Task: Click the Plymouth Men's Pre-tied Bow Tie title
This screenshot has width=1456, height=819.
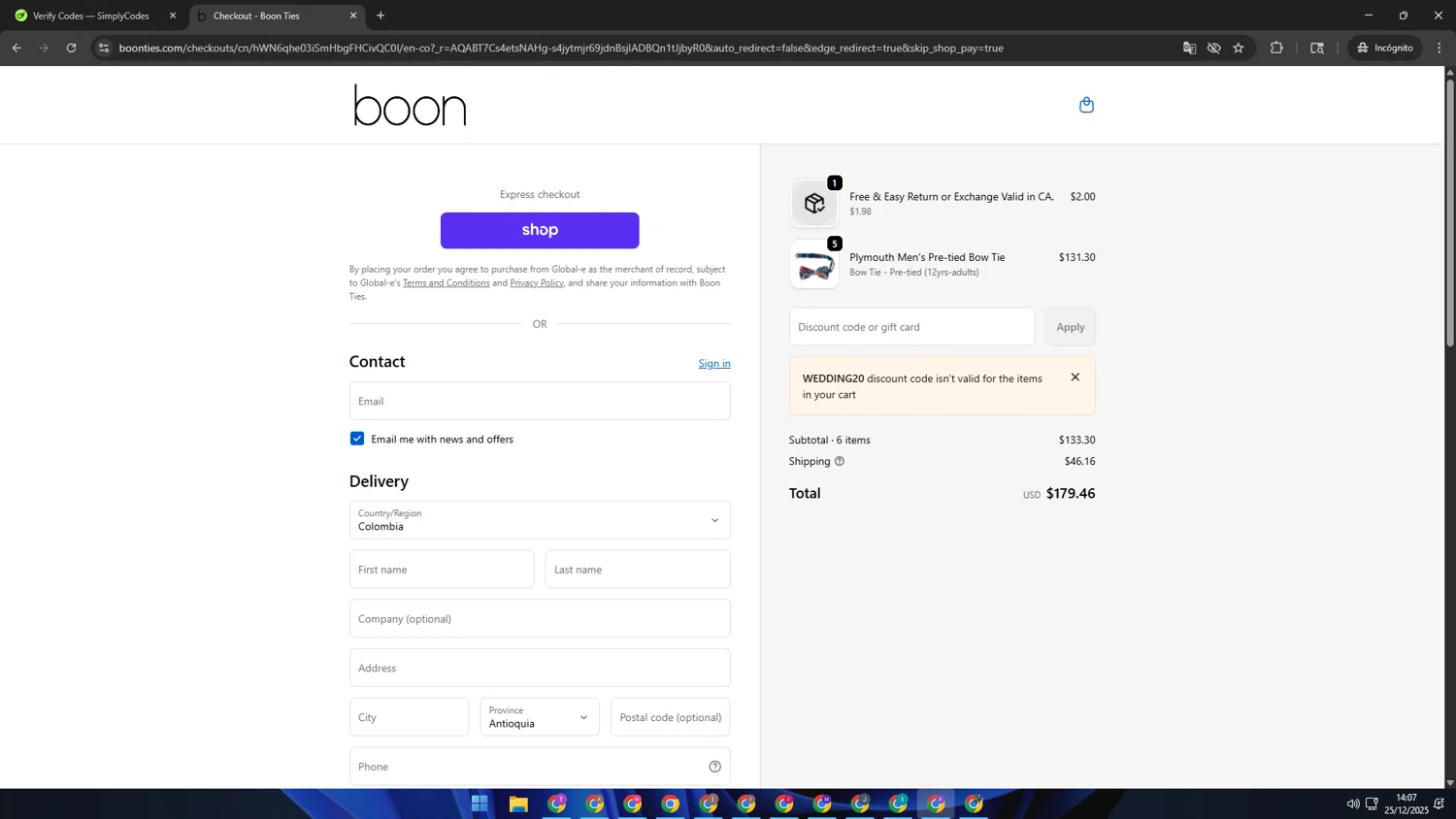Action: pyautogui.click(x=927, y=257)
